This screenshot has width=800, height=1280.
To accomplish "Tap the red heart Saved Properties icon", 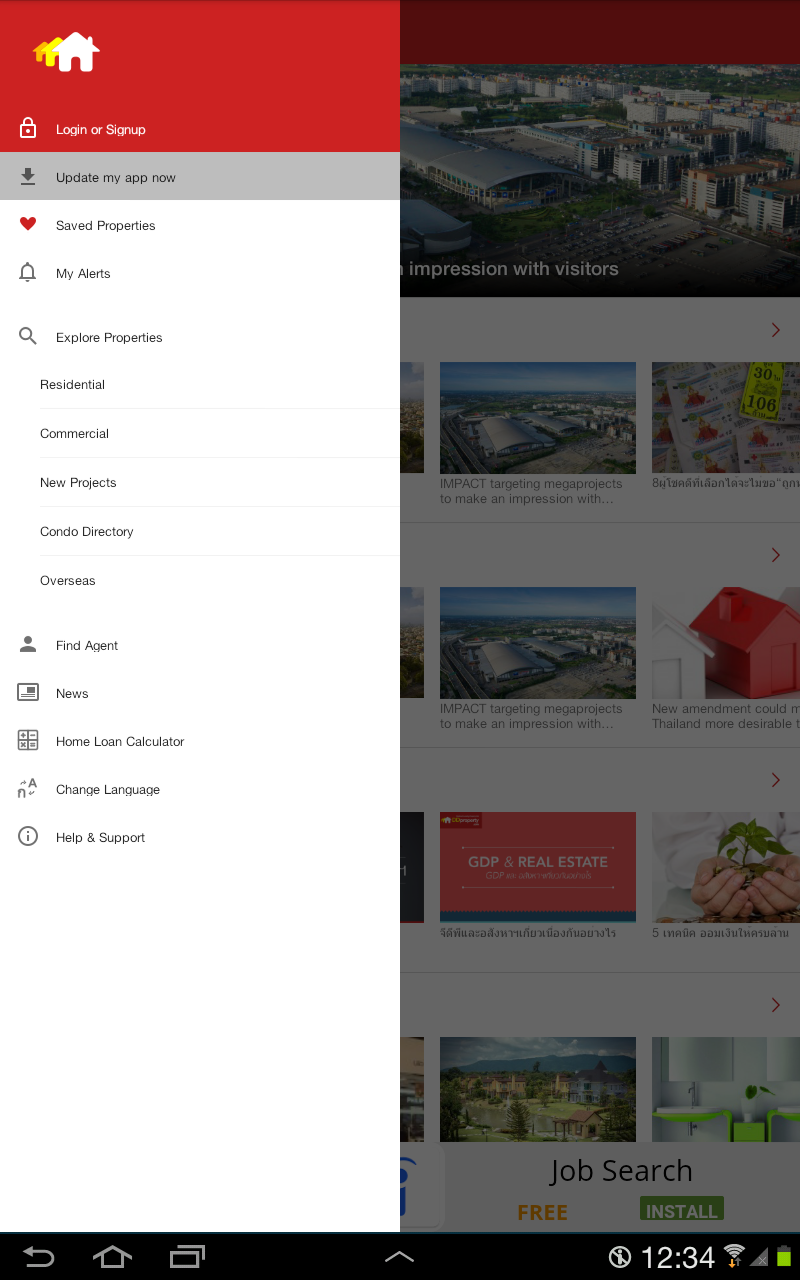I will (x=28, y=225).
